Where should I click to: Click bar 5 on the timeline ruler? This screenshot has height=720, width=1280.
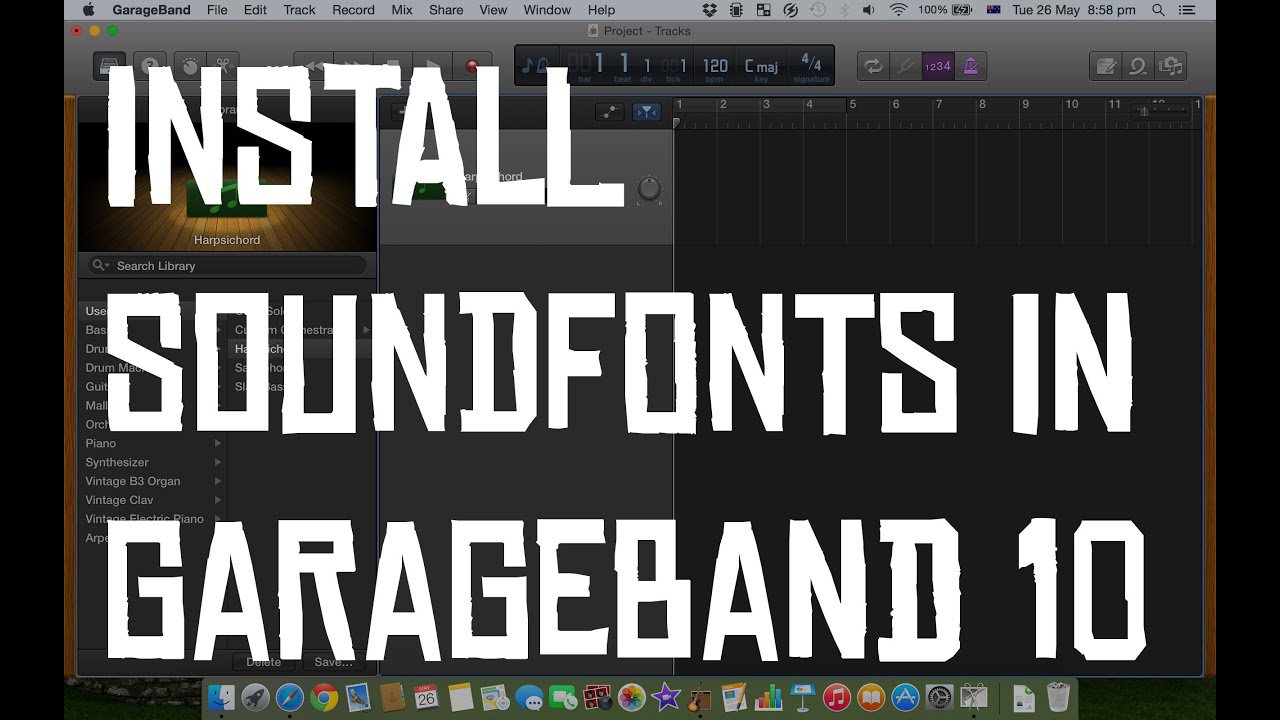click(x=852, y=105)
